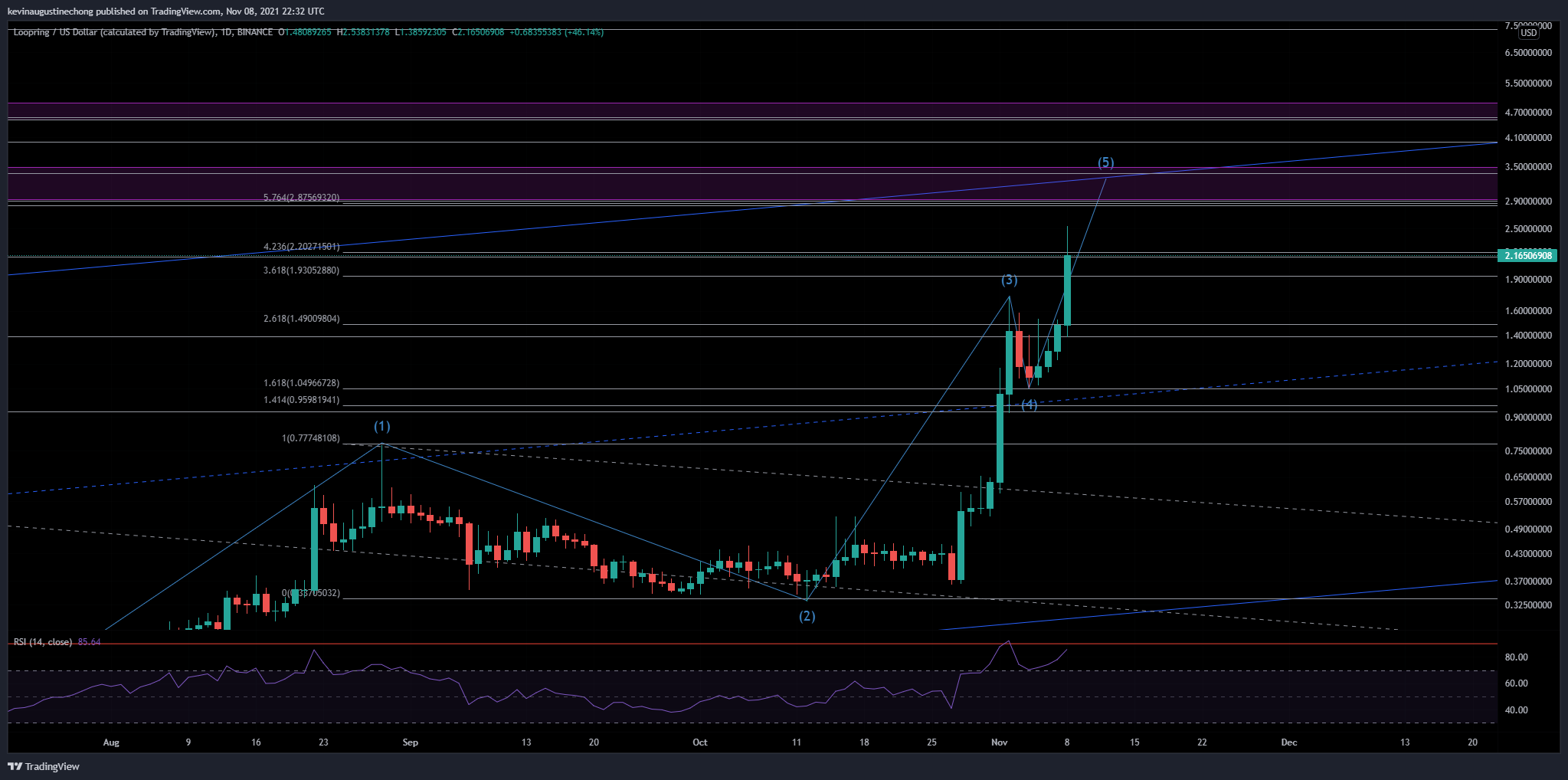
Task: Click the 25 date label on the time axis
Action: coord(931,742)
